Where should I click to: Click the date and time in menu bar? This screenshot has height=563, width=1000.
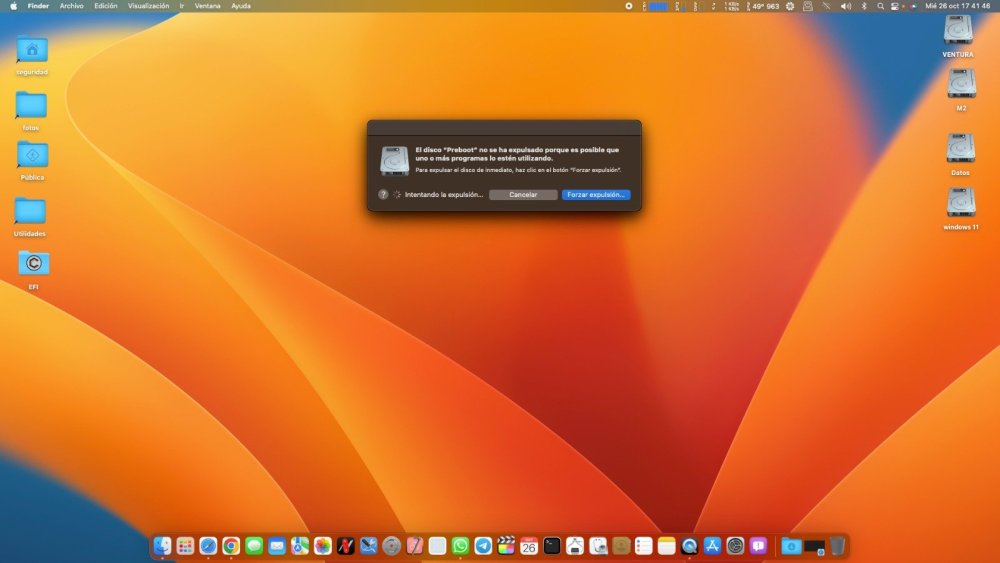coord(957,6)
